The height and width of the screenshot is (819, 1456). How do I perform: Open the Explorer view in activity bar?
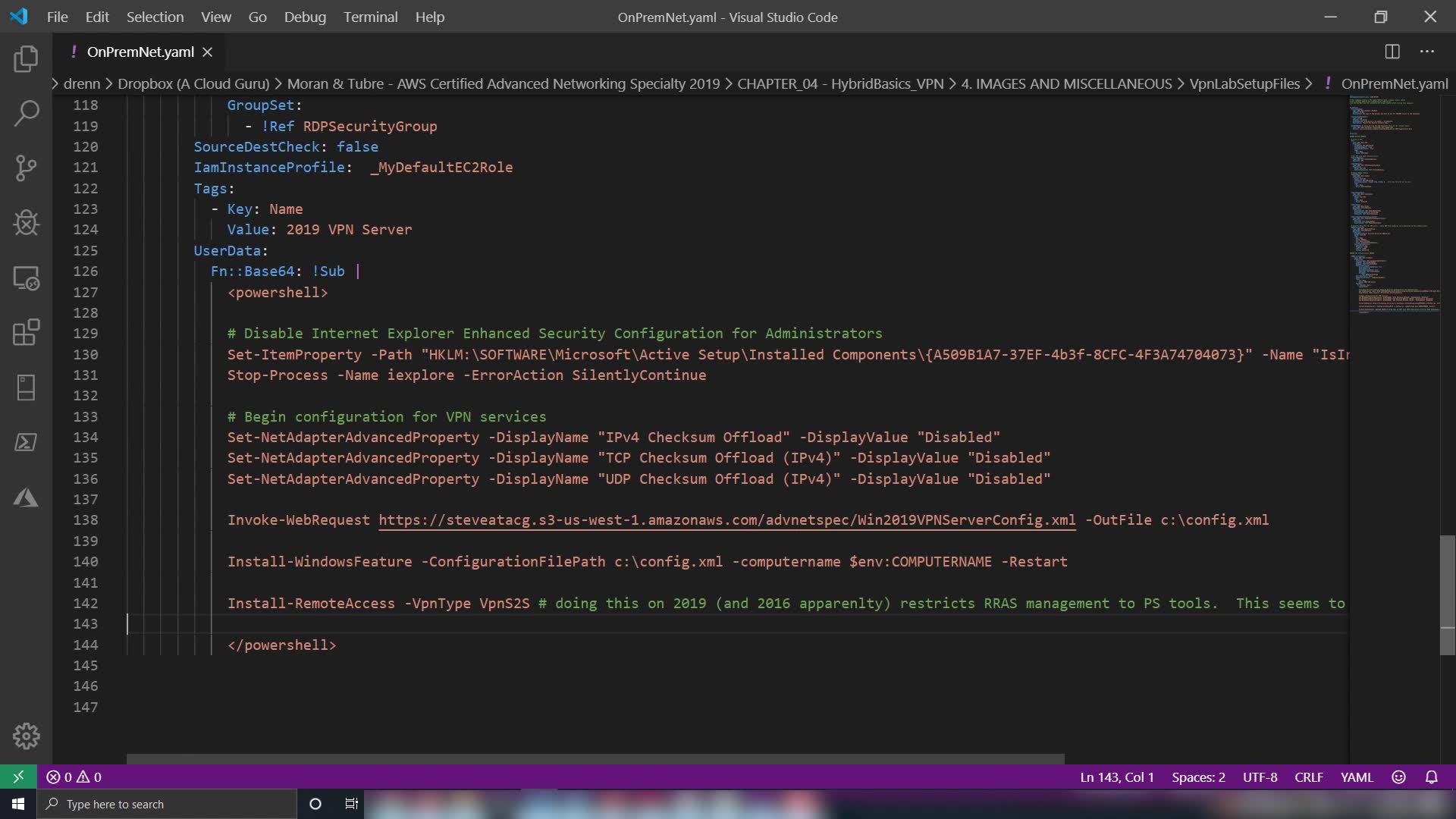pos(26,59)
